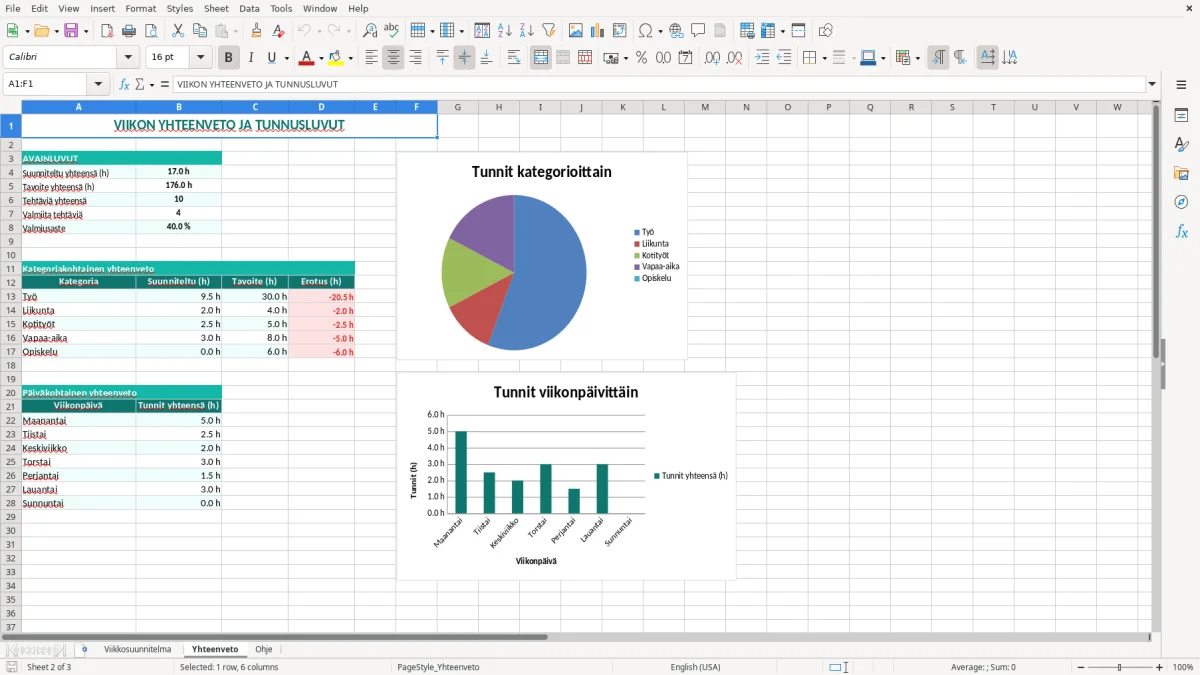Image resolution: width=1200 pixels, height=675 pixels.
Task: Open the Undo history dropdown arrow
Action: (x=318, y=31)
